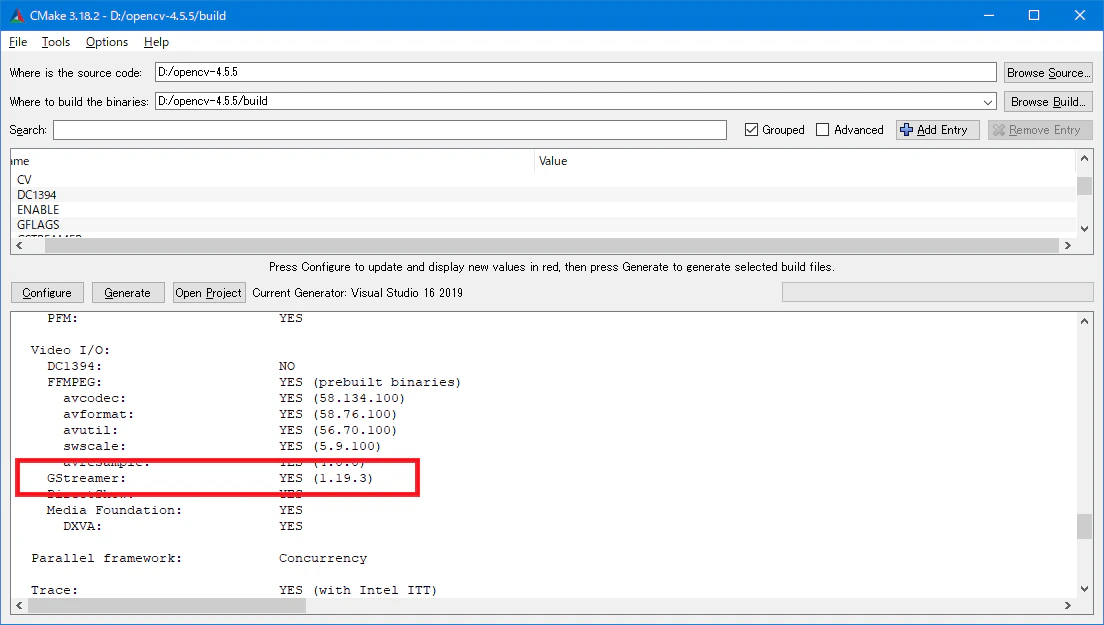
Task: Focus the source code path field
Action: point(575,72)
